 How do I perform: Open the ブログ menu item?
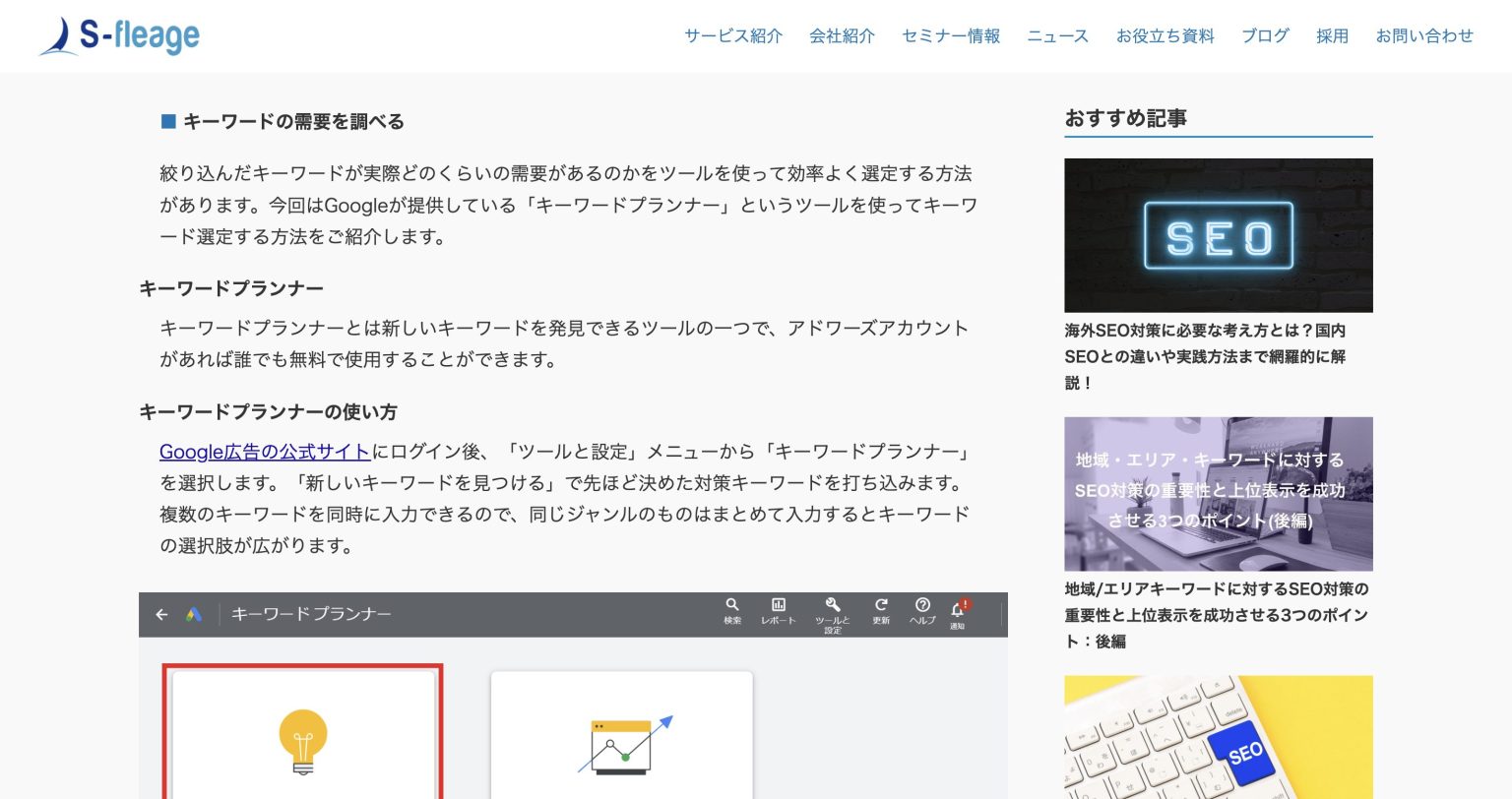coord(1265,36)
